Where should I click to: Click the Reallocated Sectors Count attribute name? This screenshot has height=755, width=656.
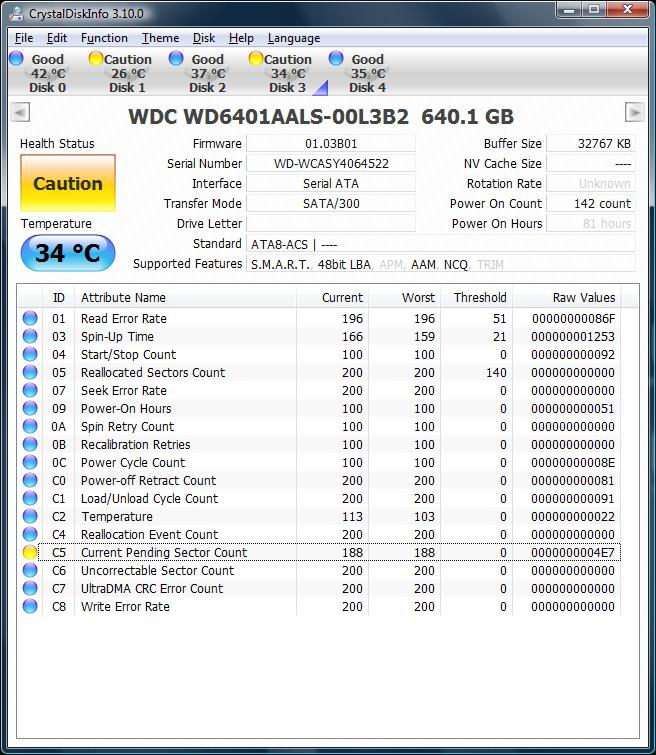(153, 372)
